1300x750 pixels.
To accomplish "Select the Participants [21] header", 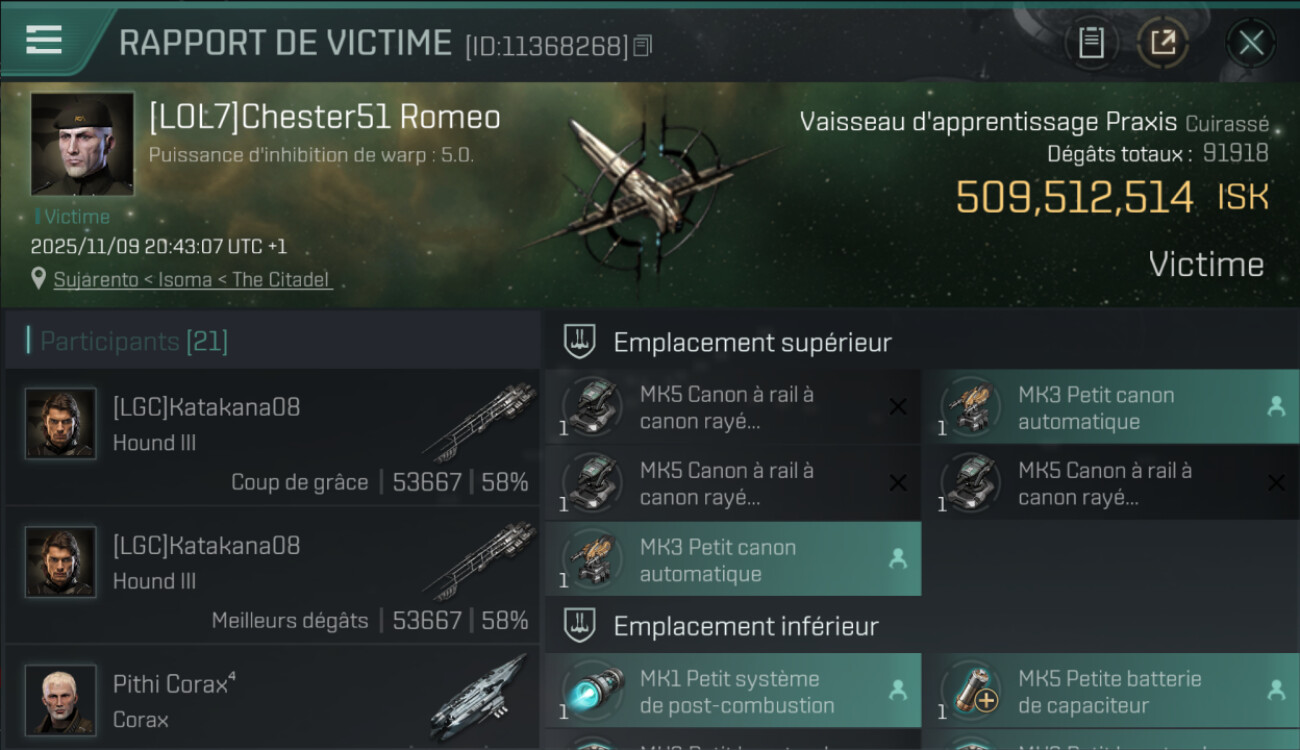I will 133,342.
